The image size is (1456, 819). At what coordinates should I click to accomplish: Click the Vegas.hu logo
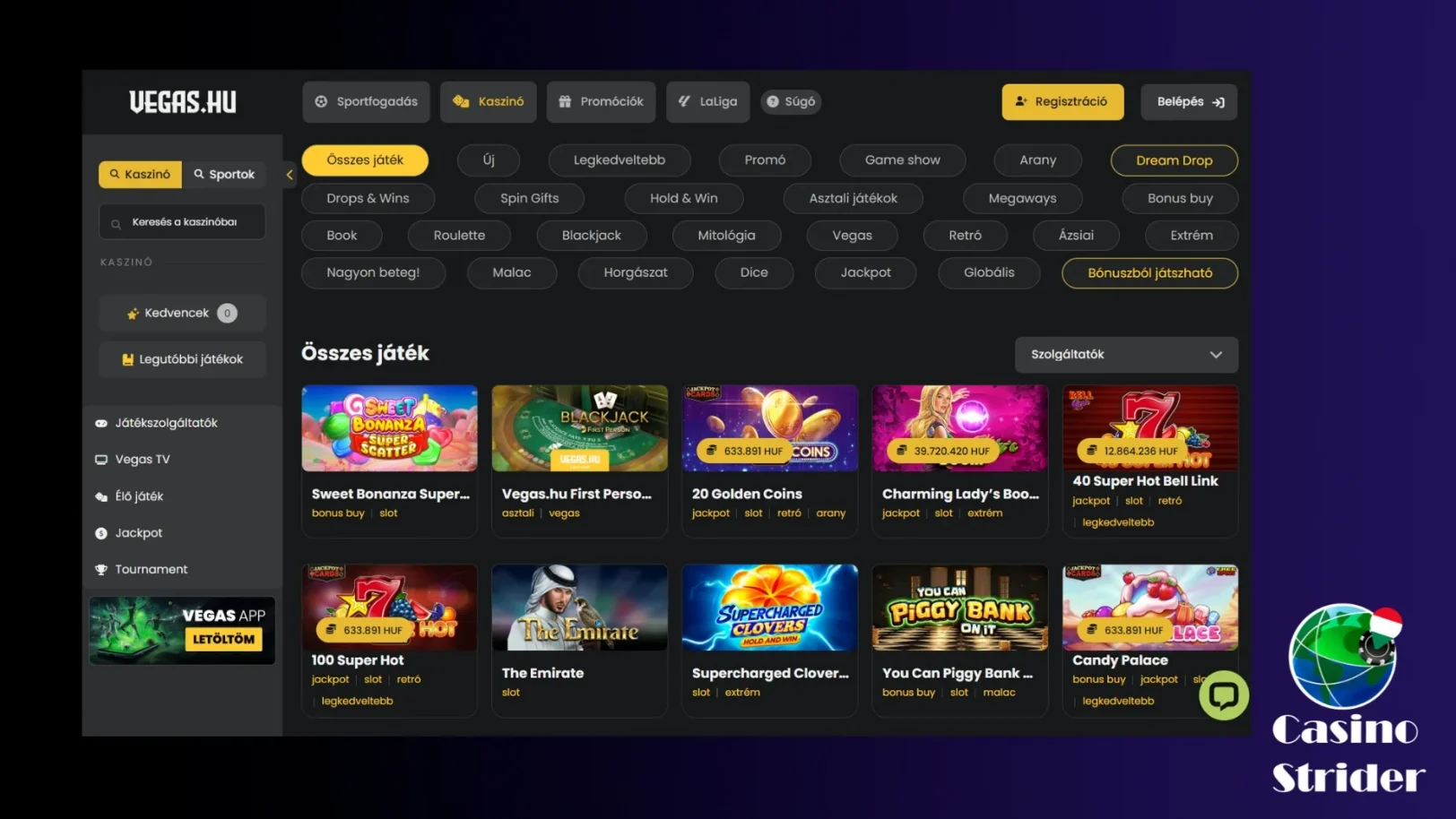pos(183,102)
